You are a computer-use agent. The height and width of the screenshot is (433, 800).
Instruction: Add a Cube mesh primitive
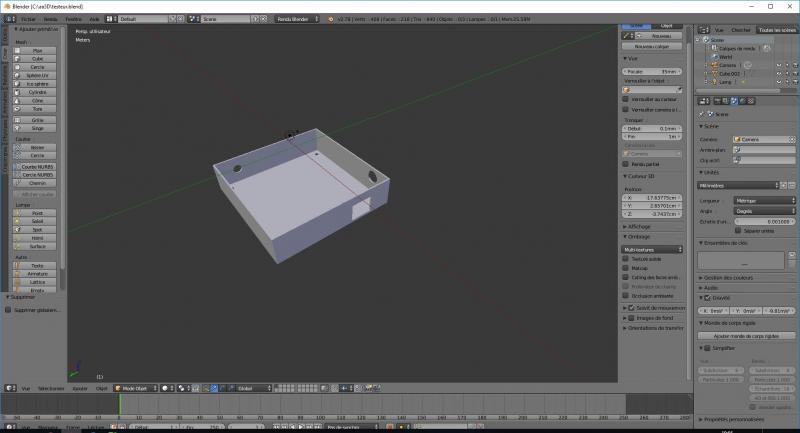[x=38, y=58]
